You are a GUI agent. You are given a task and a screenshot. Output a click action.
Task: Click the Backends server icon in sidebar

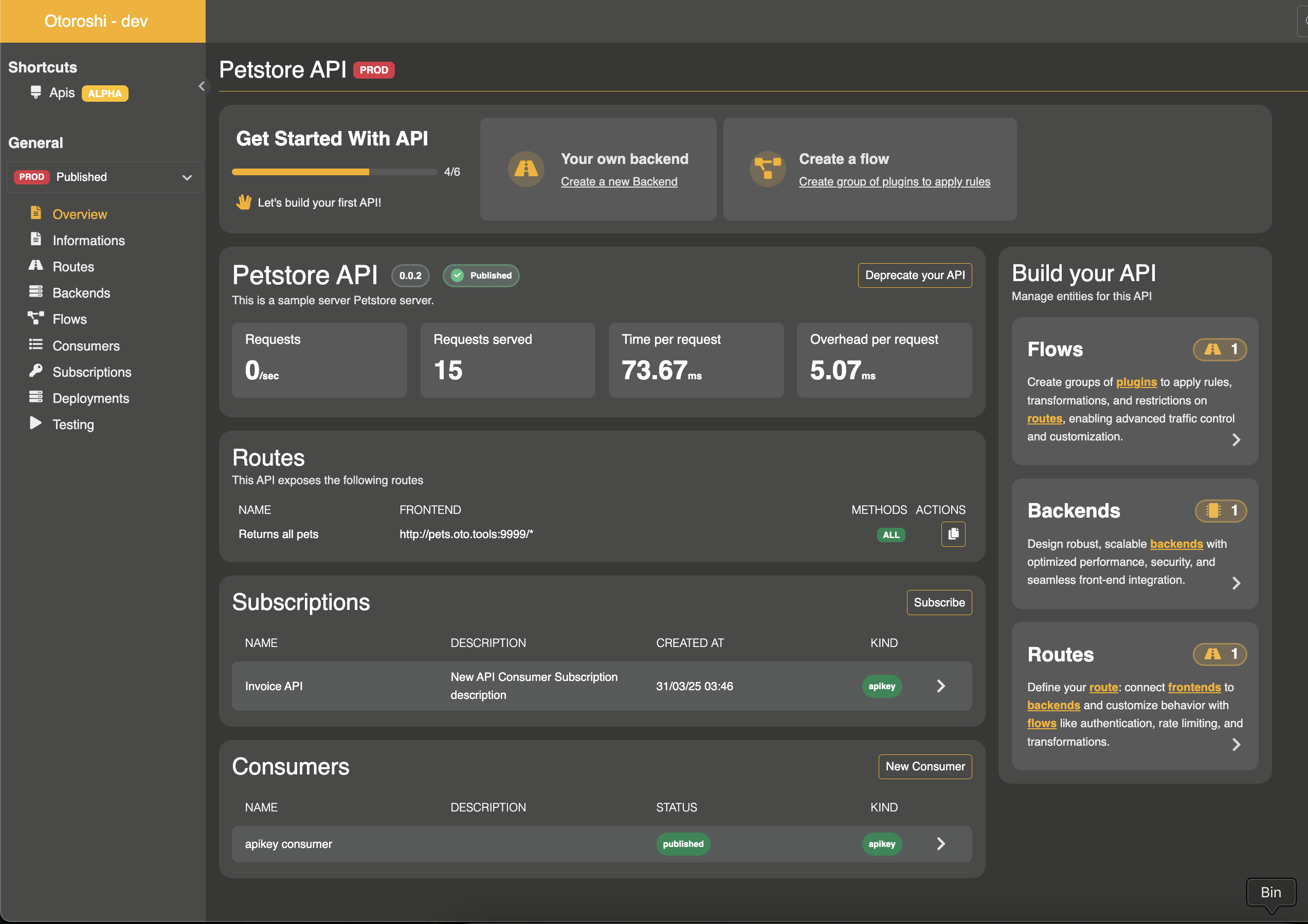[36, 292]
